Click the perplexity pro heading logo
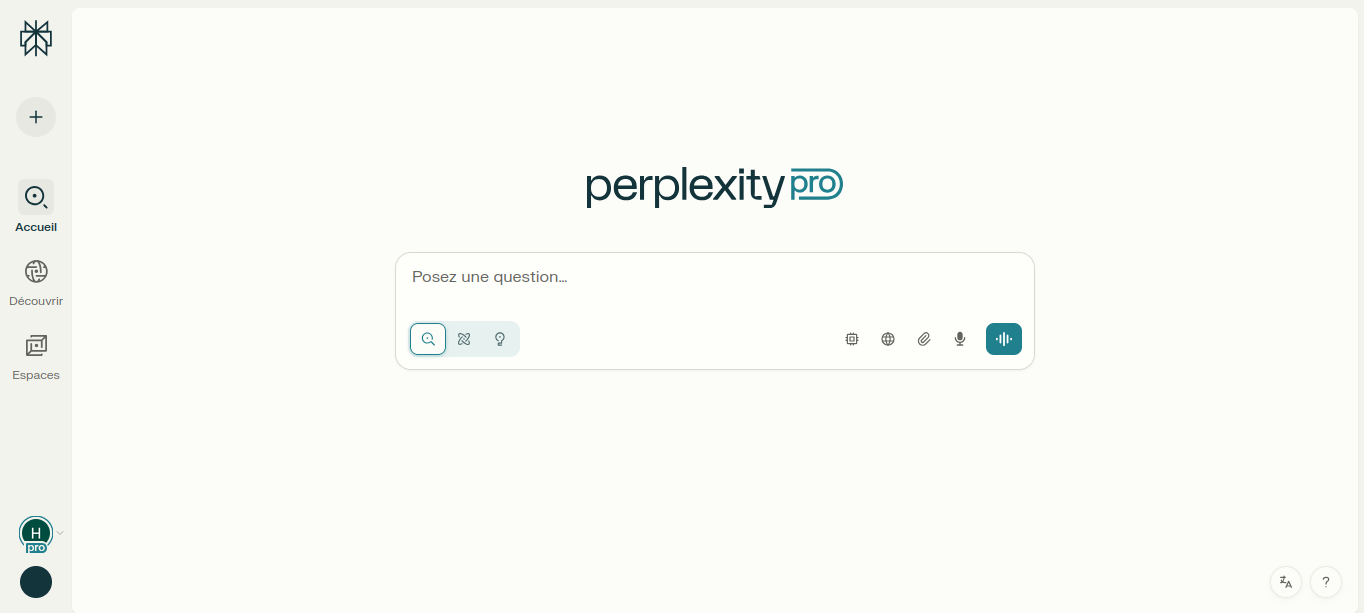The image size is (1364, 613). (x=714, y=187)
